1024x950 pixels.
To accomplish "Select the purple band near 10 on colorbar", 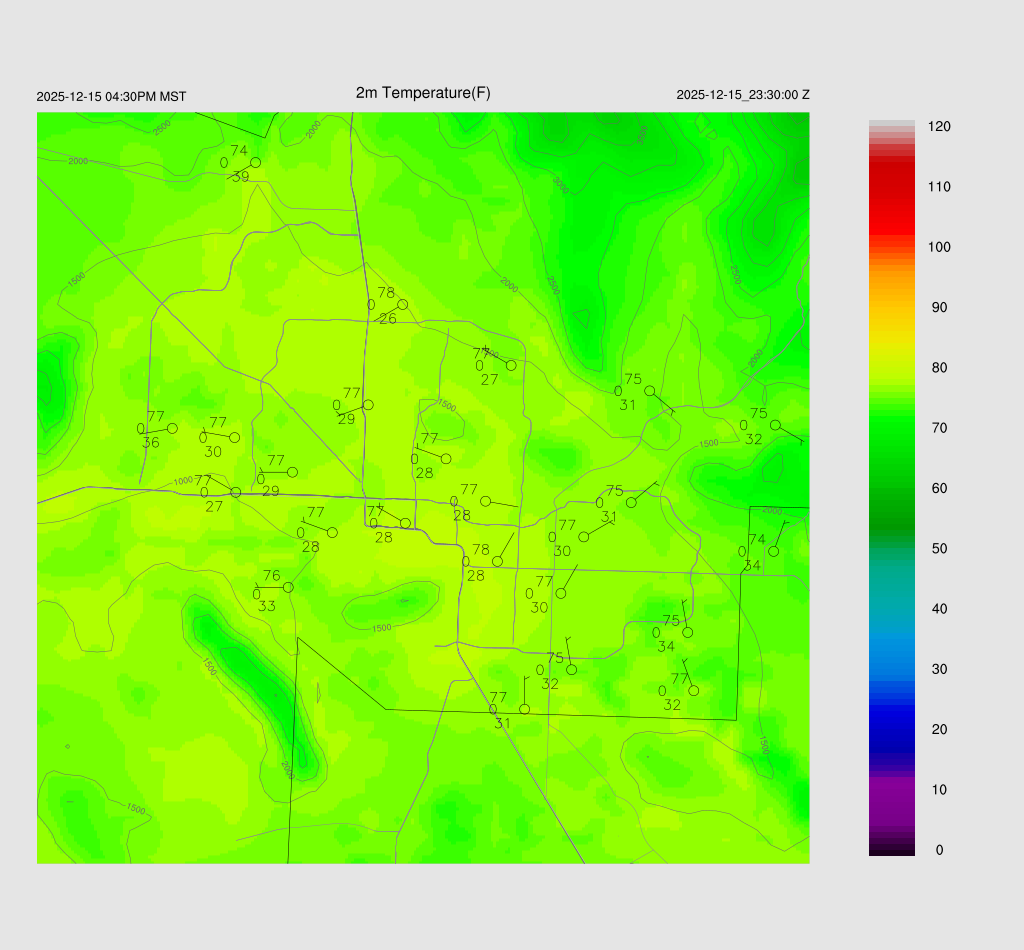I will [891, 790].
